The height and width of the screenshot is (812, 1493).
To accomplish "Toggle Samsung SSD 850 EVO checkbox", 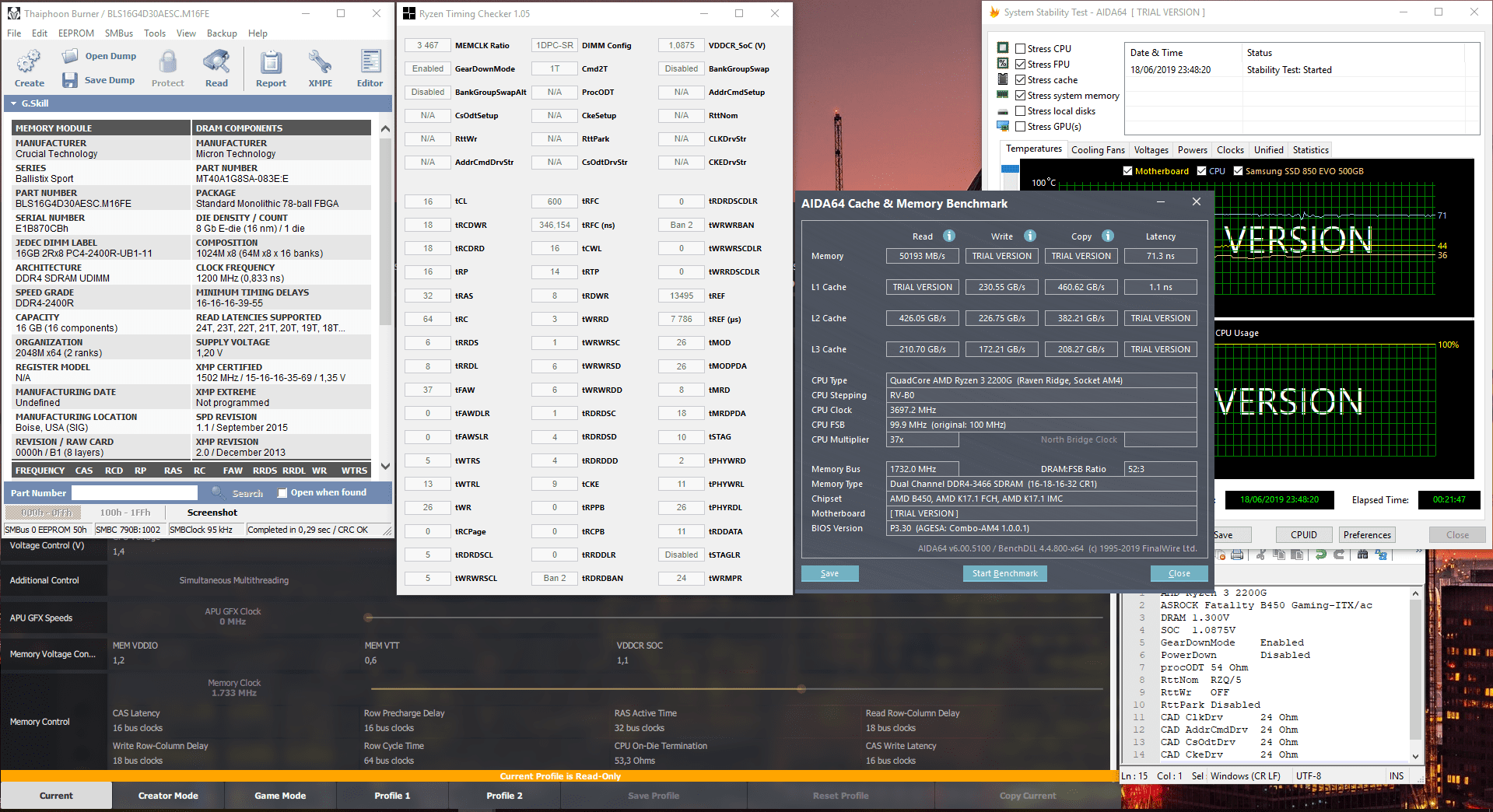I will (x=1238, y=171).
